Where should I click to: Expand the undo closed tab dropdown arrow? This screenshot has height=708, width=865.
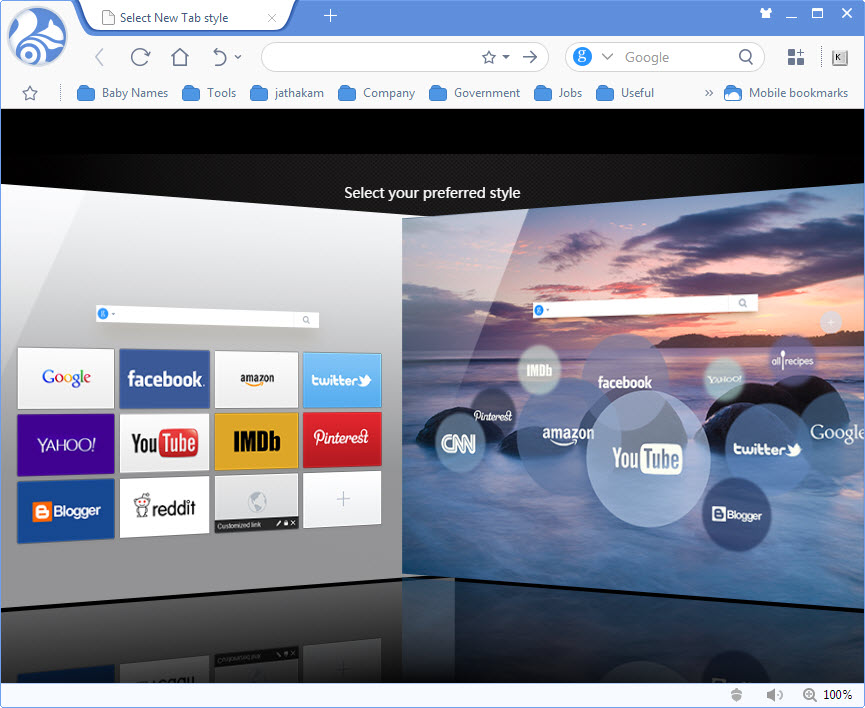pos(238,56)
